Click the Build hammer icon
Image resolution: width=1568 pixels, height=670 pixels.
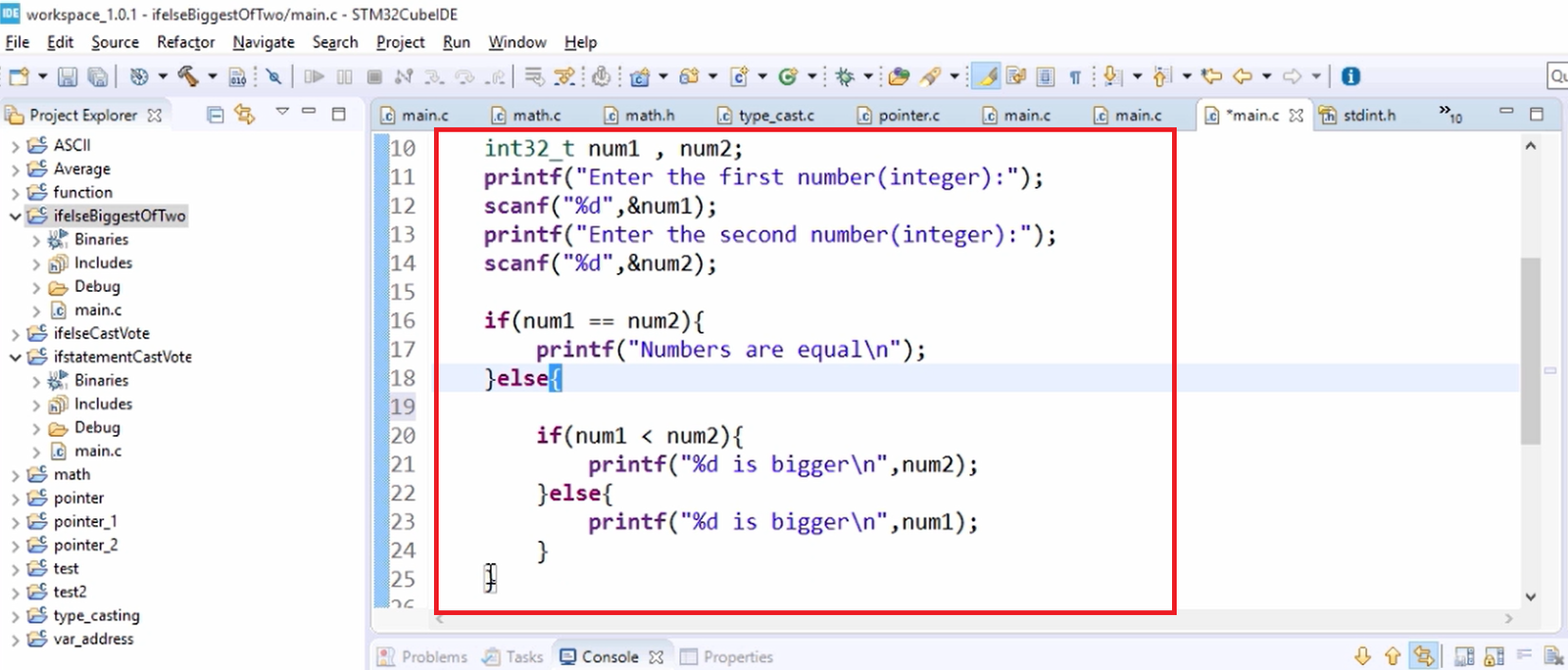188,76
